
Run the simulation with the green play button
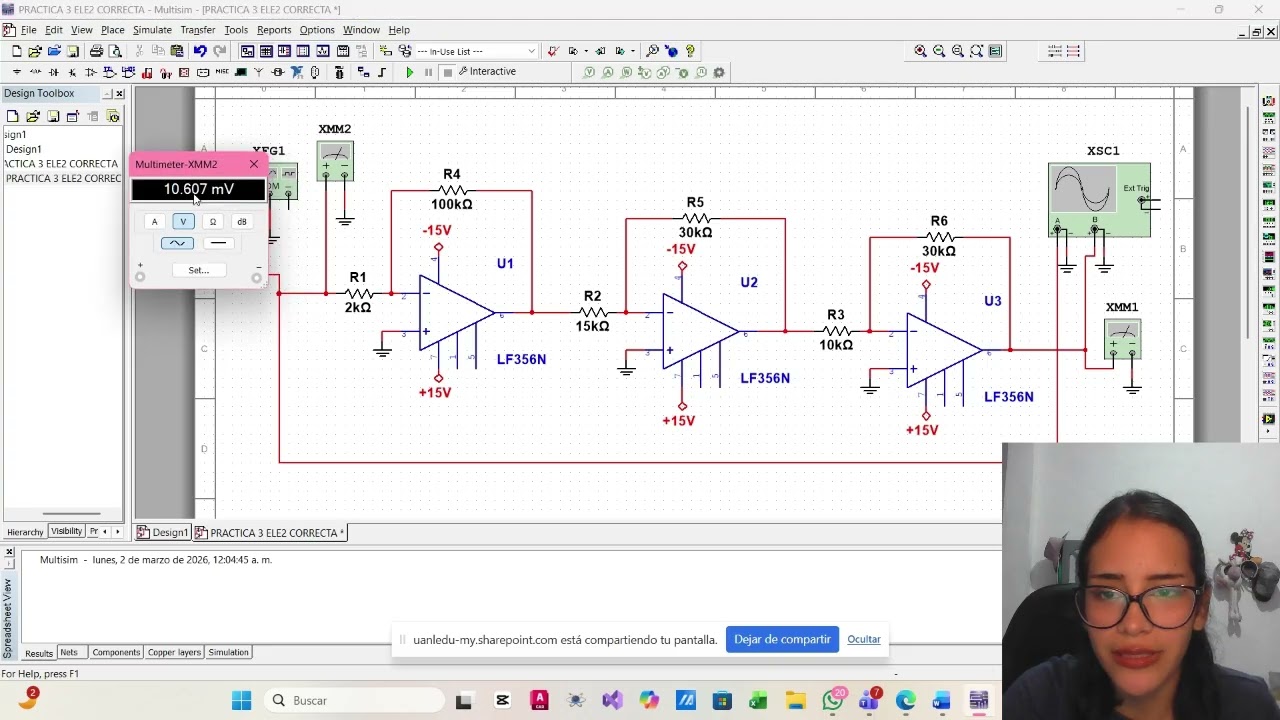(x=410, y=72)
